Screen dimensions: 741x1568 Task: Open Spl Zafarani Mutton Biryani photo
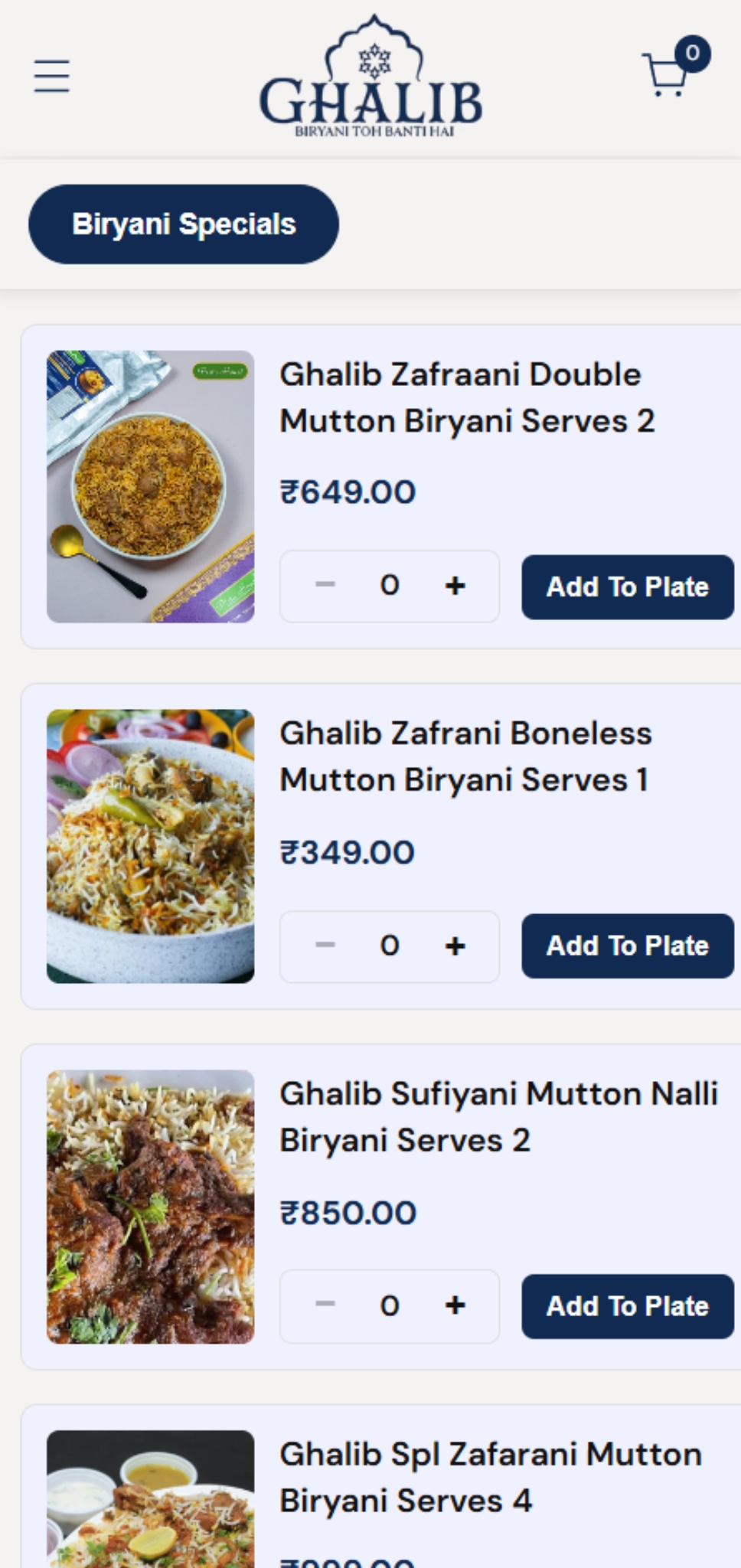click(151, 1499)
